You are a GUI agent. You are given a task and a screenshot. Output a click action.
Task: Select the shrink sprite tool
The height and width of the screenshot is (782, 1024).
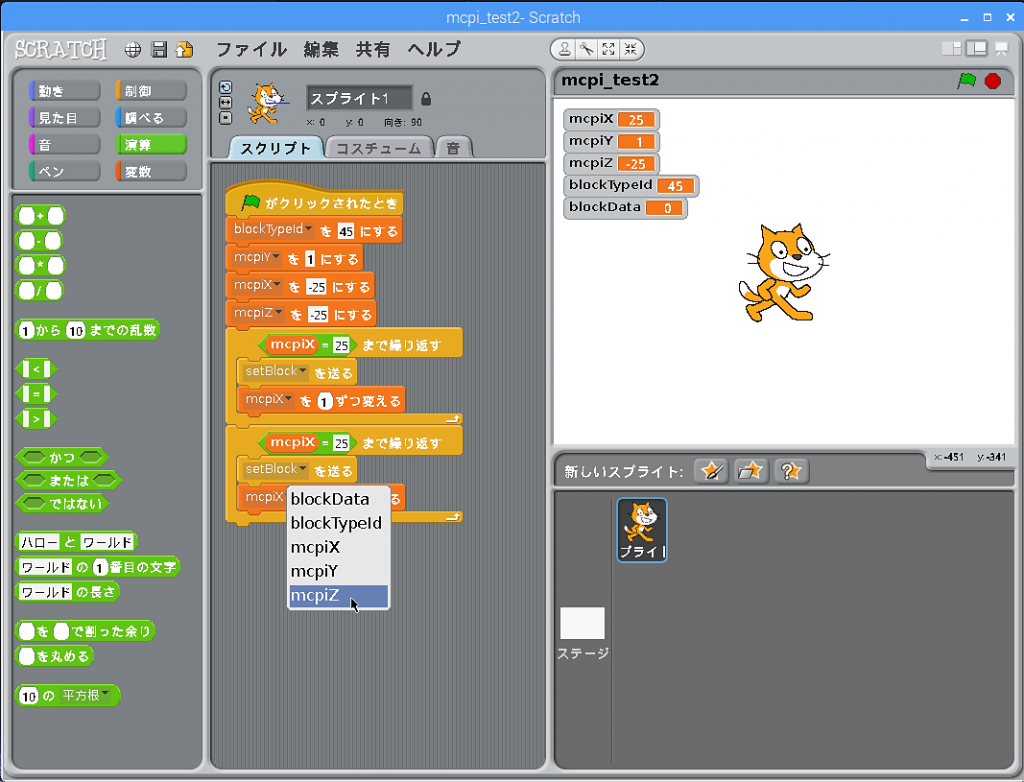[x=630, y=49]
